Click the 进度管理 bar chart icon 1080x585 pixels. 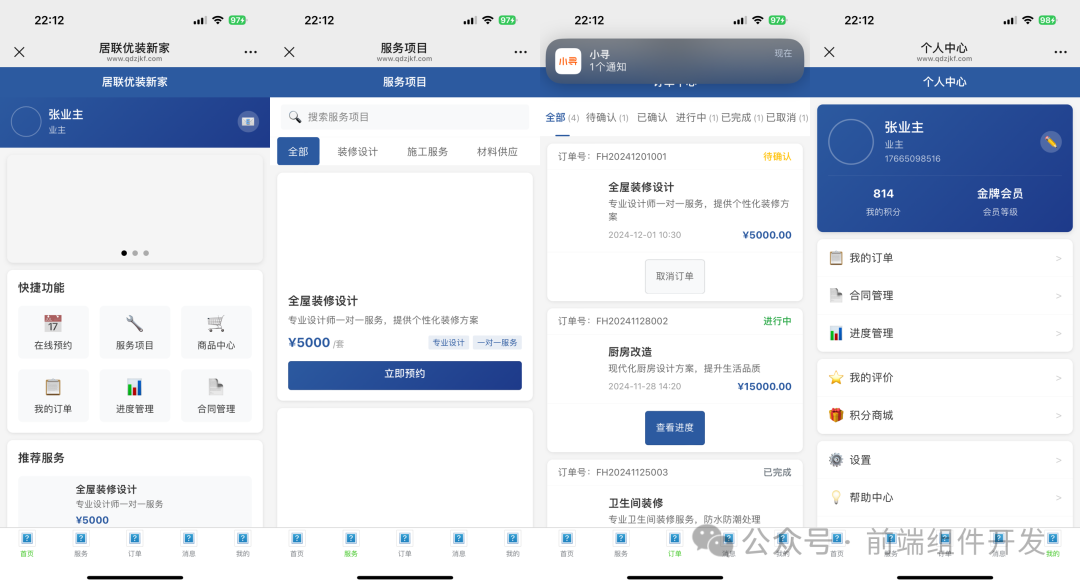pos(135,388)
